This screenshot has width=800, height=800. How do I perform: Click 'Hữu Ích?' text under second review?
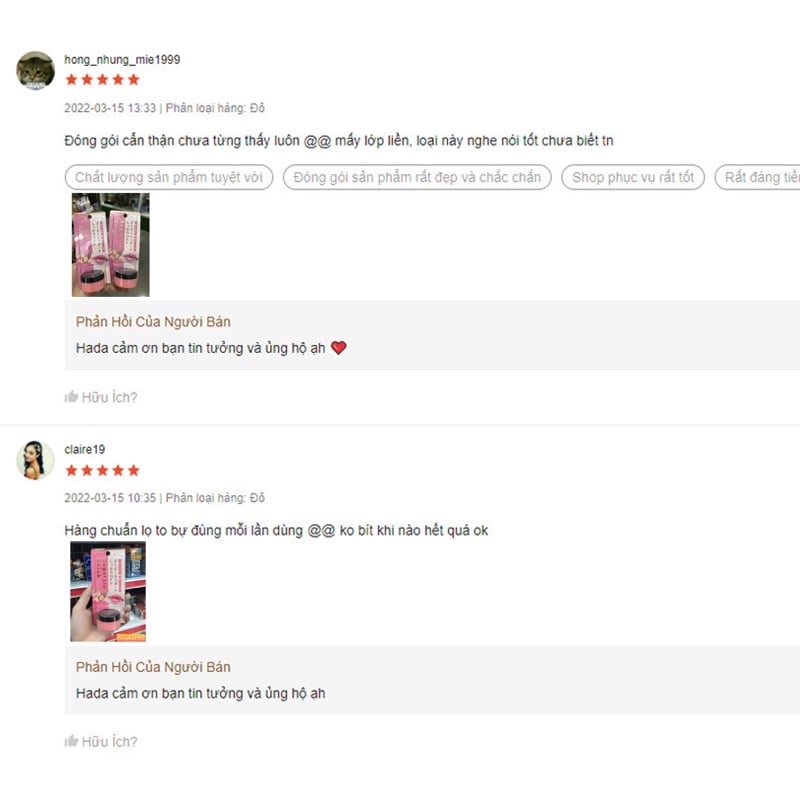tap(110, 741)
